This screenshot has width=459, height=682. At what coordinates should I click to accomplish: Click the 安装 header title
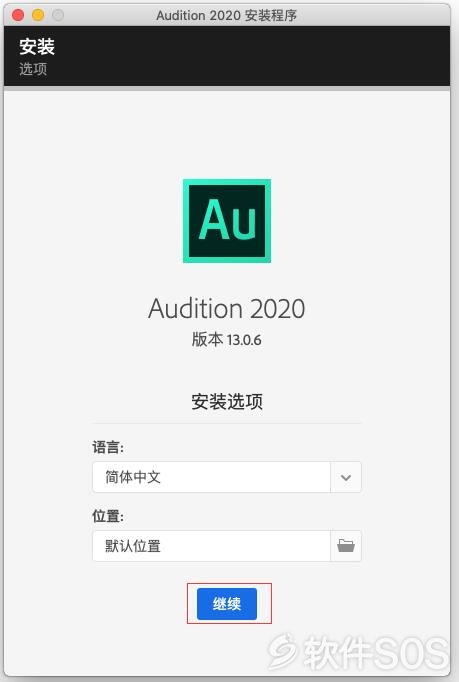(x=37, y=47)
